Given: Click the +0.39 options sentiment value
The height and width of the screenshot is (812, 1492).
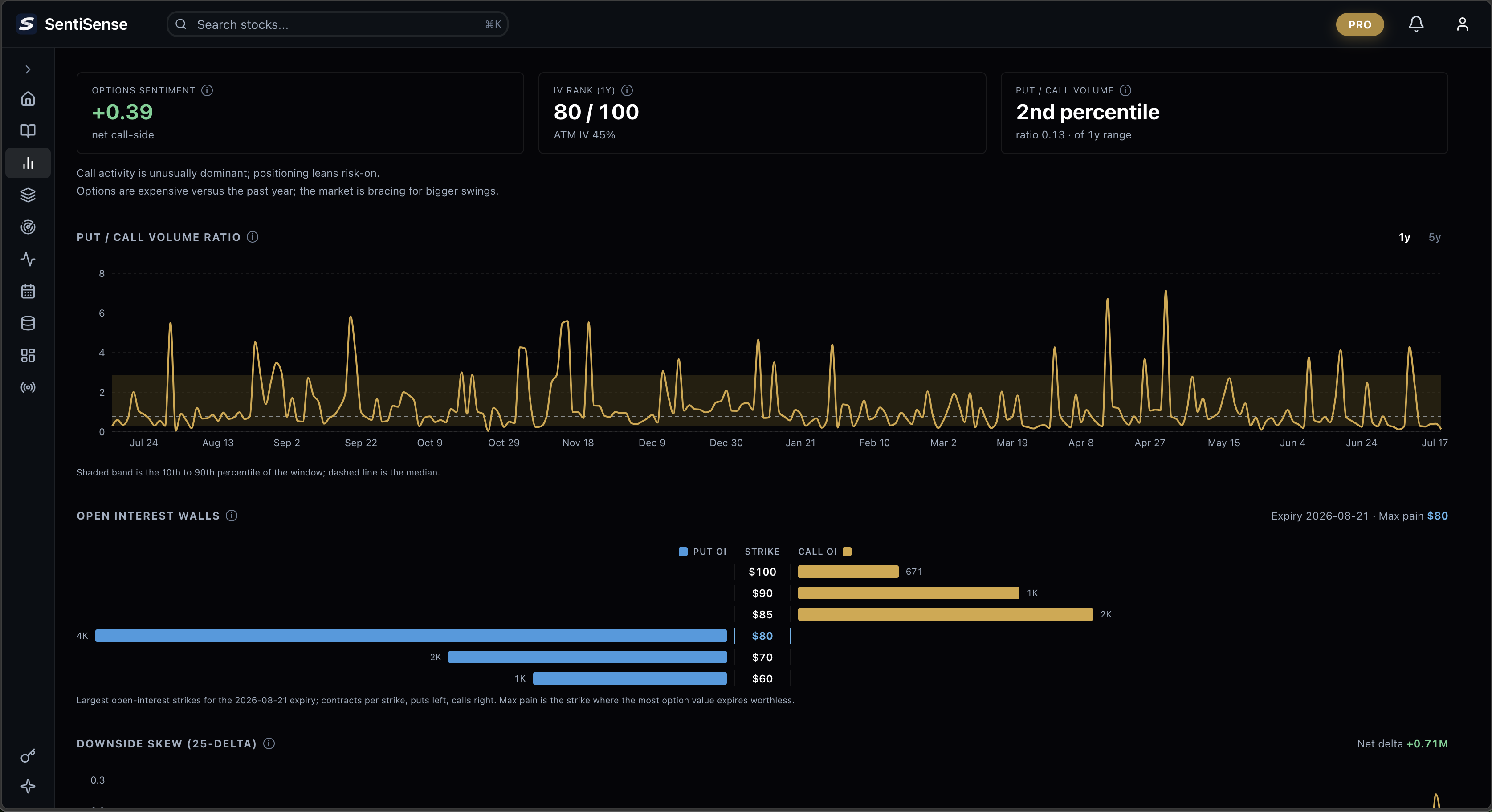Looking at the screenshot, I should (x=122, y=112).
